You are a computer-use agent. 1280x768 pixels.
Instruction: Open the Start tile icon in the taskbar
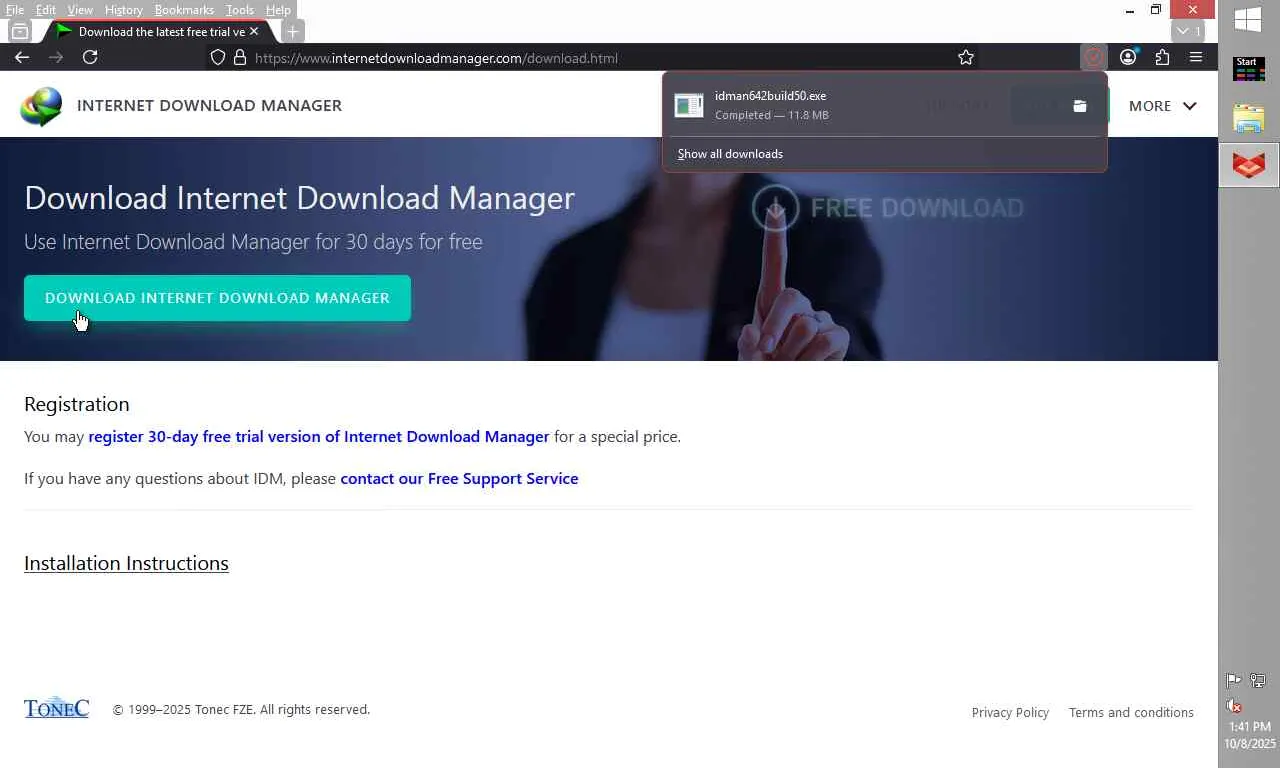click(1249, 69)
